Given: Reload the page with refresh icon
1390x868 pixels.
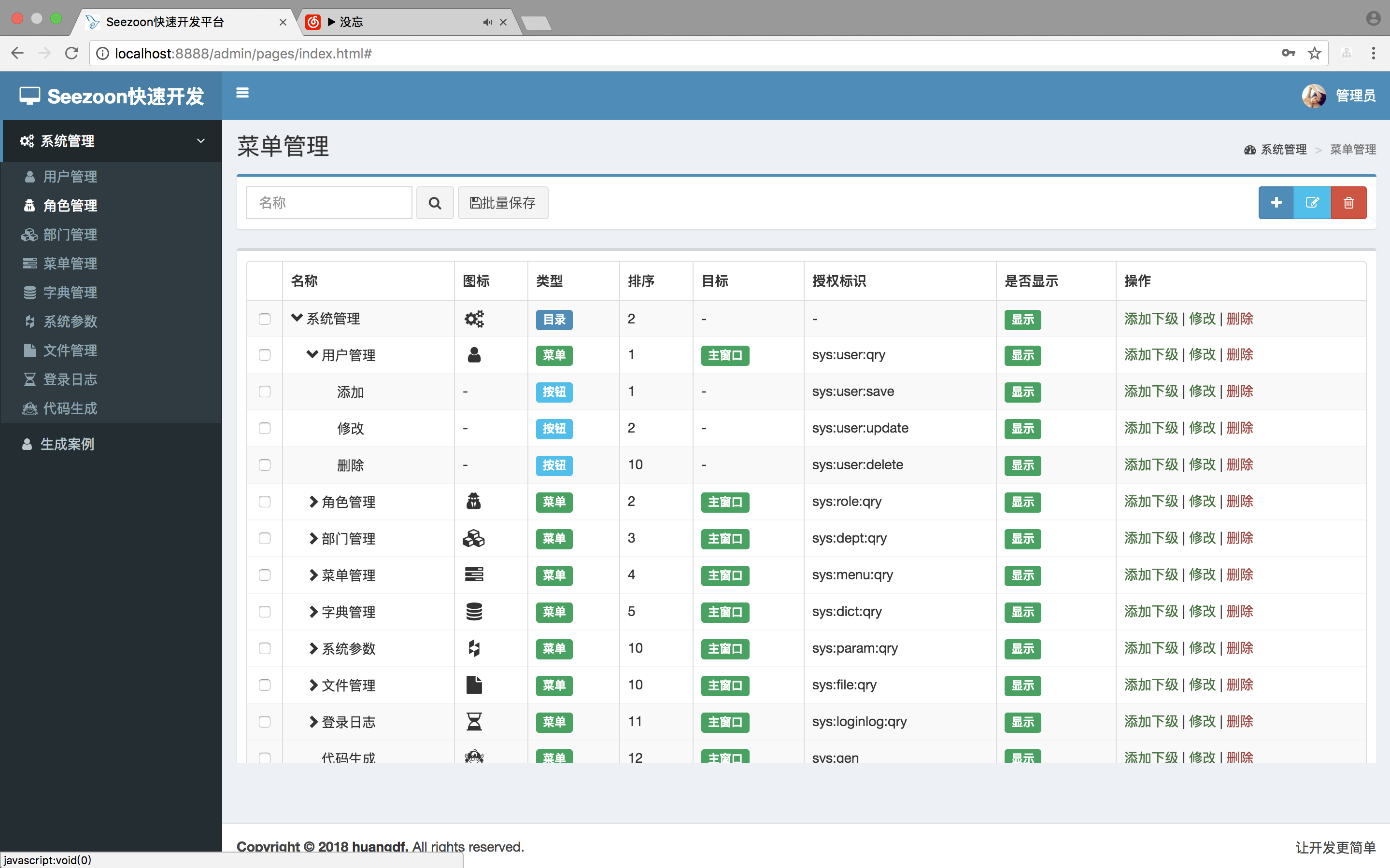Looking at the screenshot, I should pyautogui.click(x=72, y=54).
